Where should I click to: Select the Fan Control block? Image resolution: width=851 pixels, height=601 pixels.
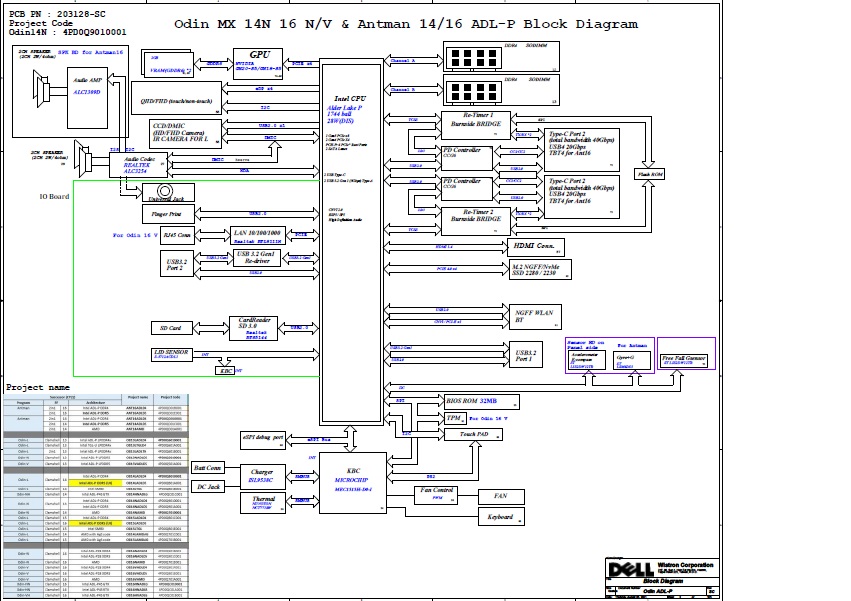(436, 495)
